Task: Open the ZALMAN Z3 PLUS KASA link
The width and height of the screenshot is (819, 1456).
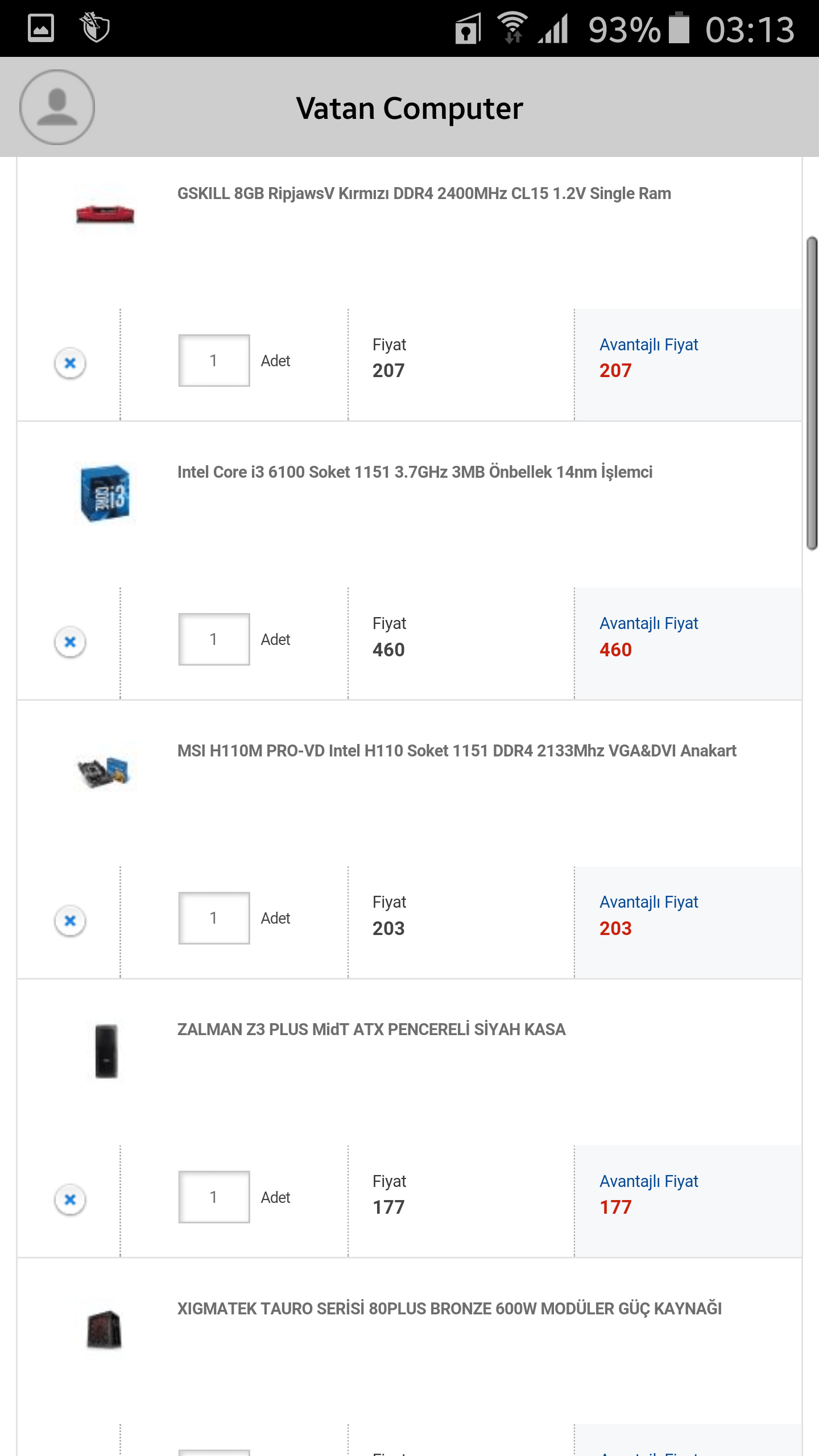Action: click(x=371, y=1029)
